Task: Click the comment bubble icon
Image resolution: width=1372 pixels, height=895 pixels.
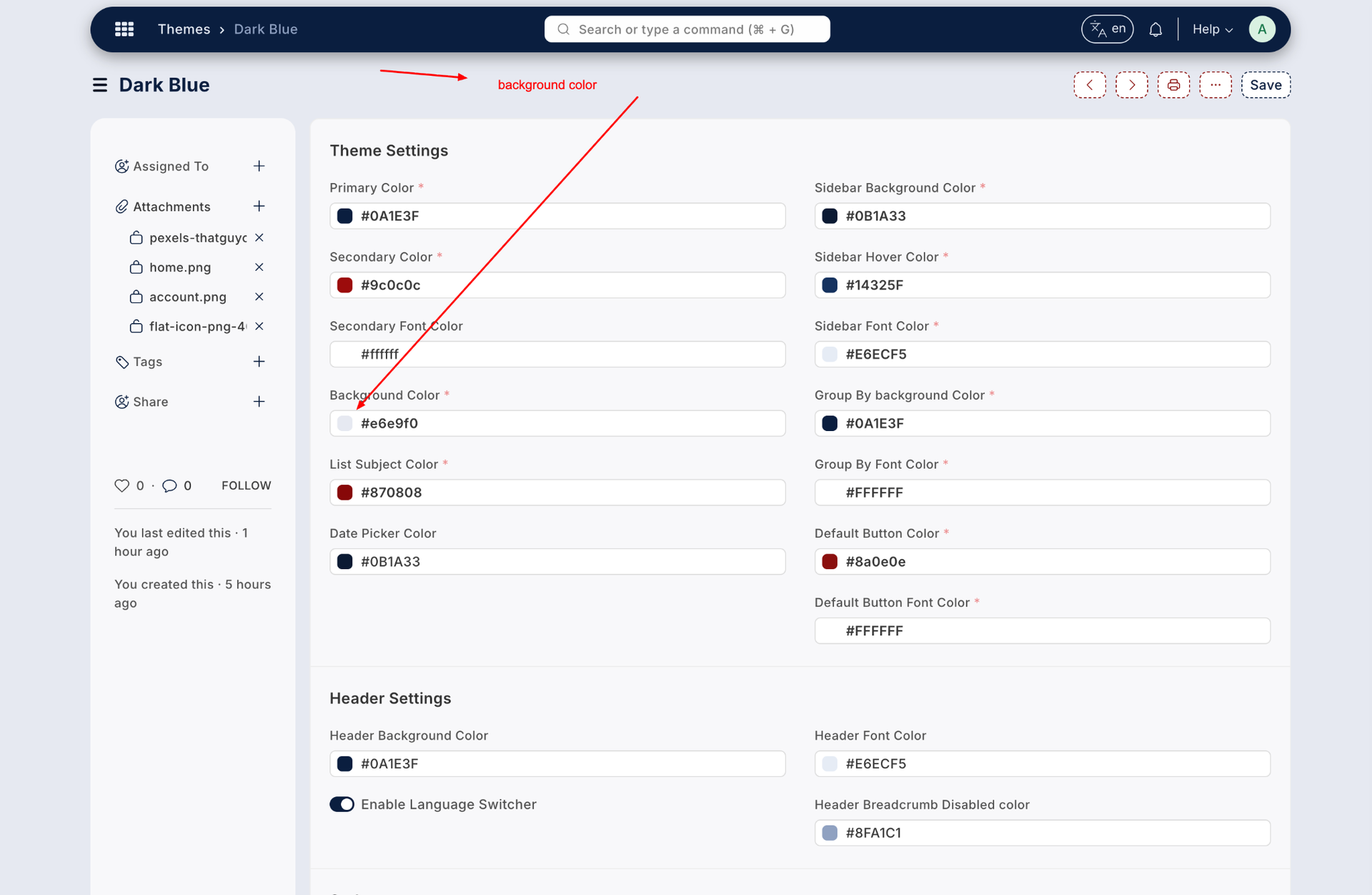Action: point(169,485)
